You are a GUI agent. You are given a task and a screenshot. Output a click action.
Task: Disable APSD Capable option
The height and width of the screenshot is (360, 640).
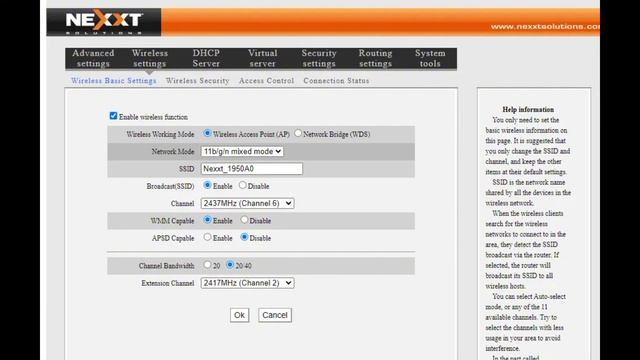coord(244,237)
